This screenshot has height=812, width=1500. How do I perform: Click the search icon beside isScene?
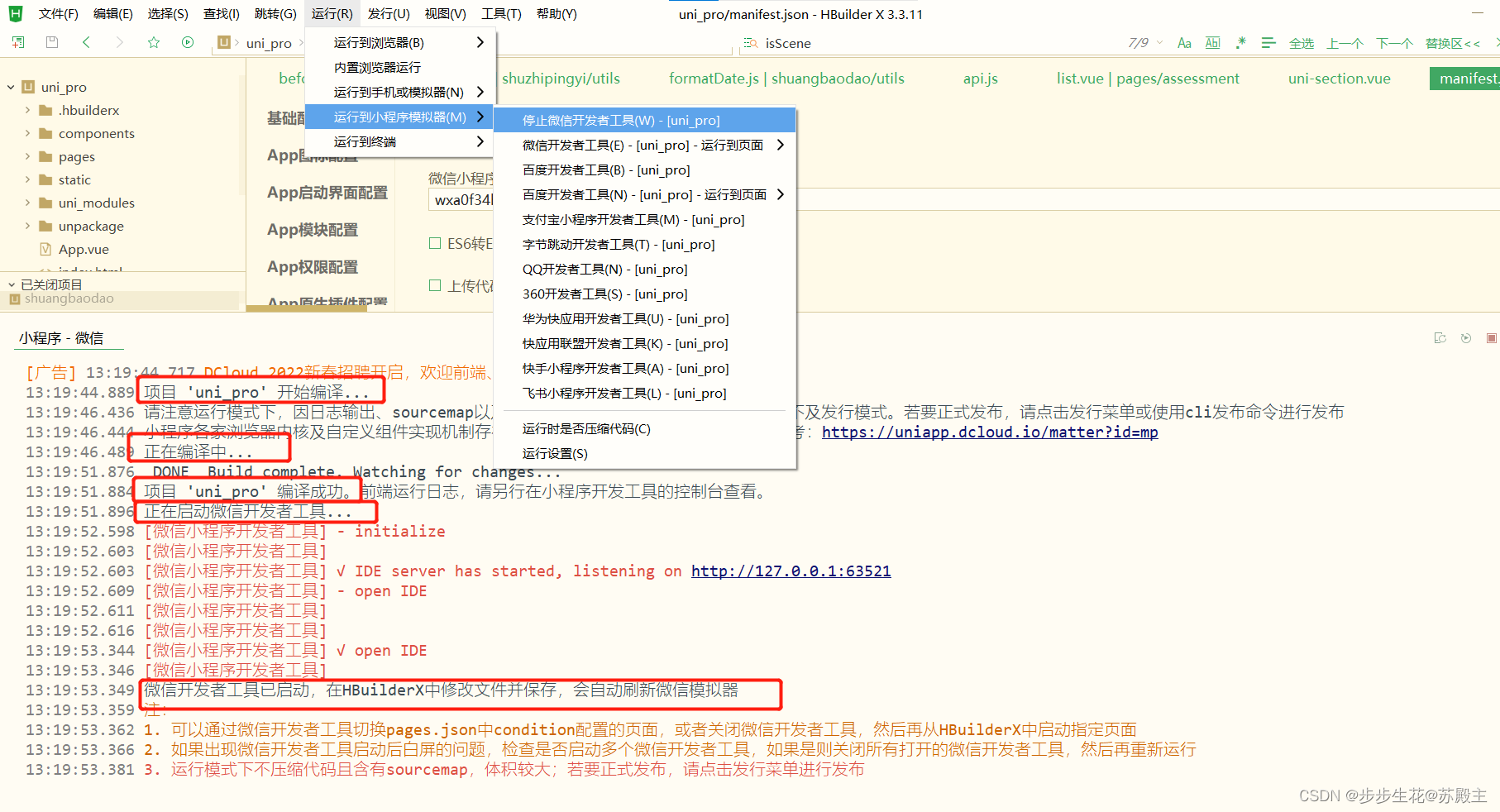[750, 43]
